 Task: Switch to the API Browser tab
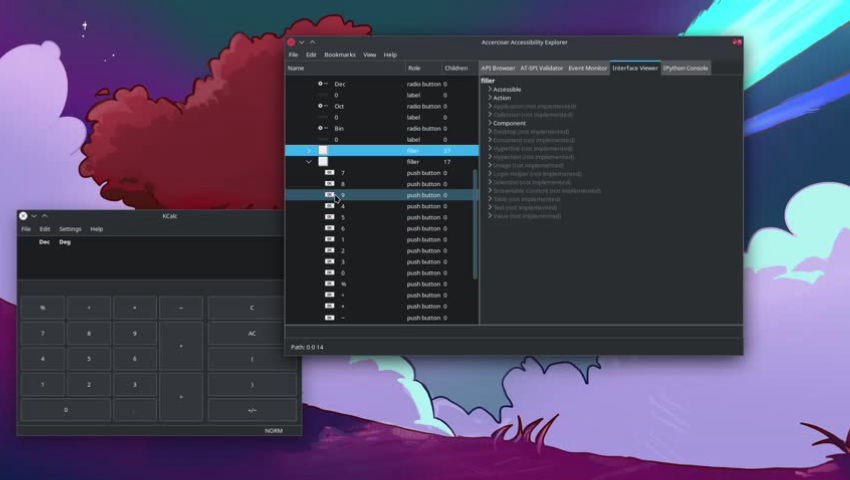[x=498, y=68]
